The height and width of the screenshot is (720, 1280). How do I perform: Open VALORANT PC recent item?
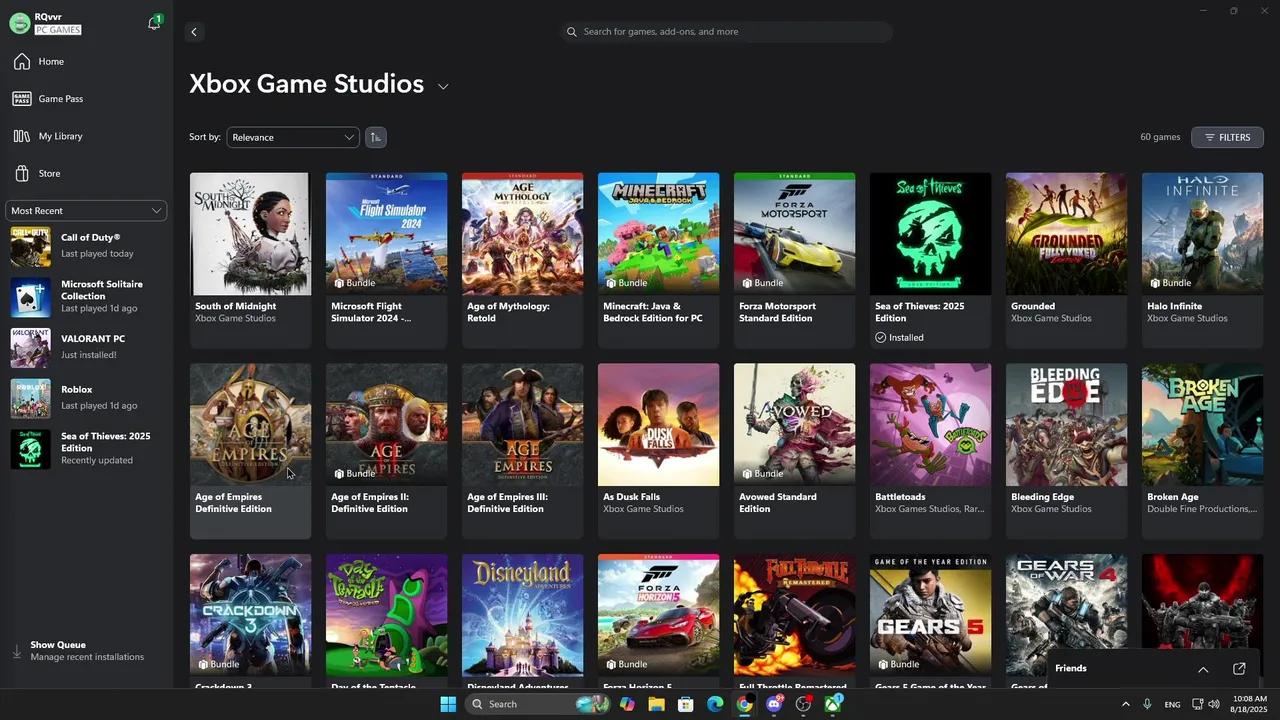pos(86,347)
